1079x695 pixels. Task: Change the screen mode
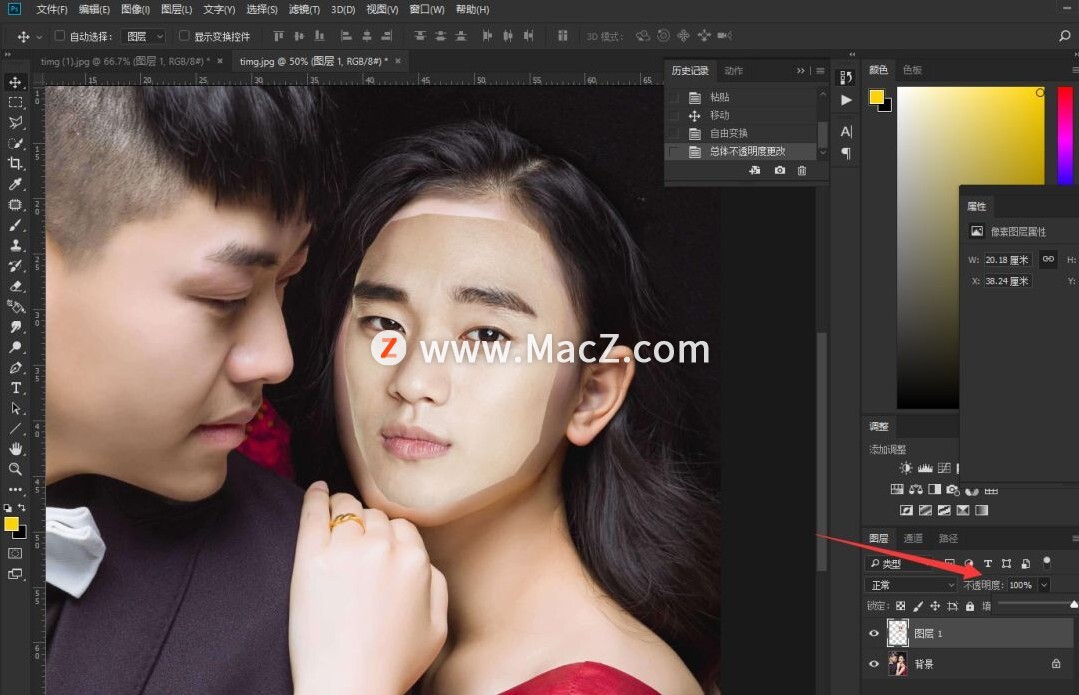[x=15, y=574]
